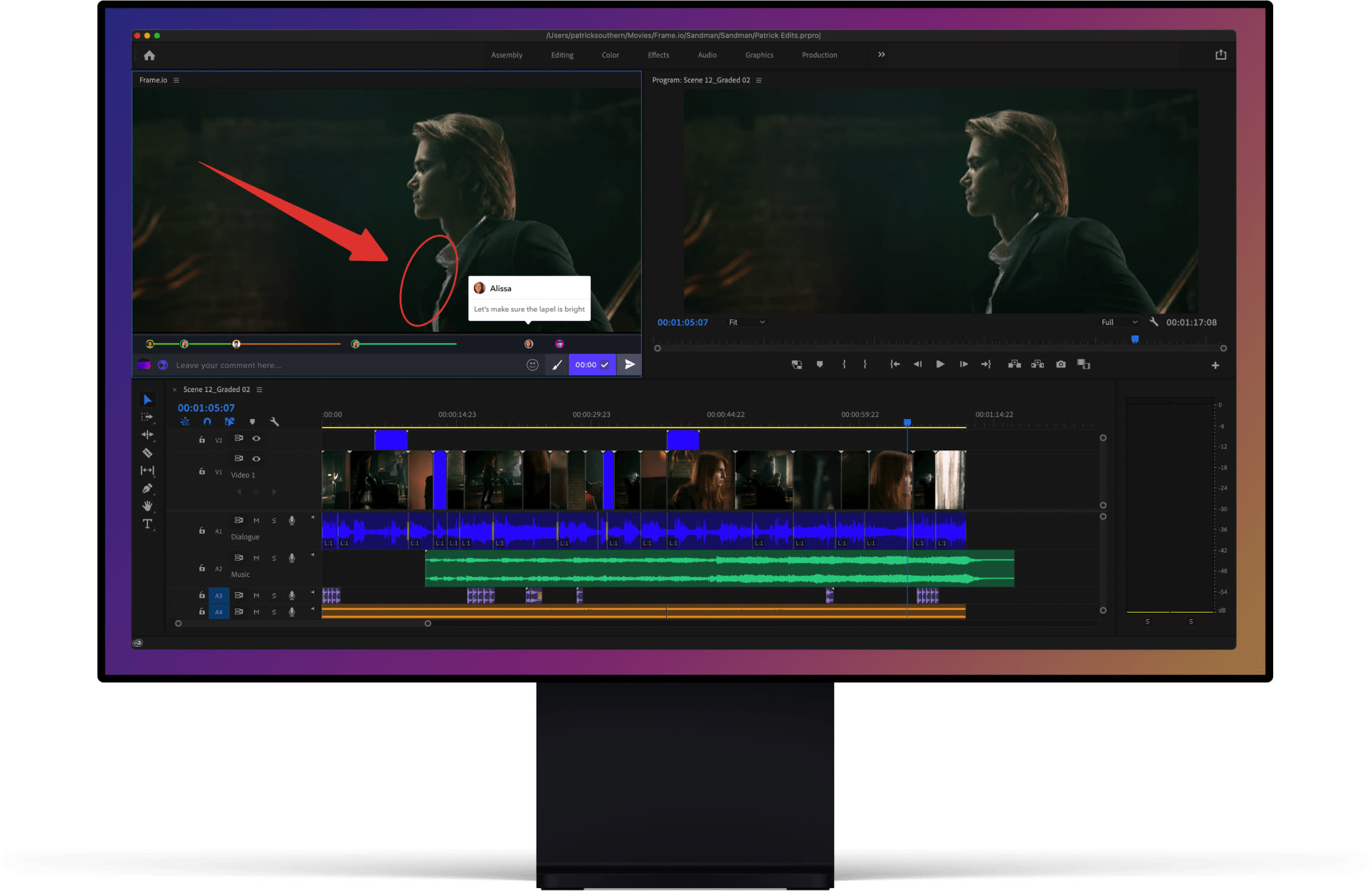Click the blue timeline playhead handle
The height and width of the screenshot is (891, 1372).
[x=907, y=423]
